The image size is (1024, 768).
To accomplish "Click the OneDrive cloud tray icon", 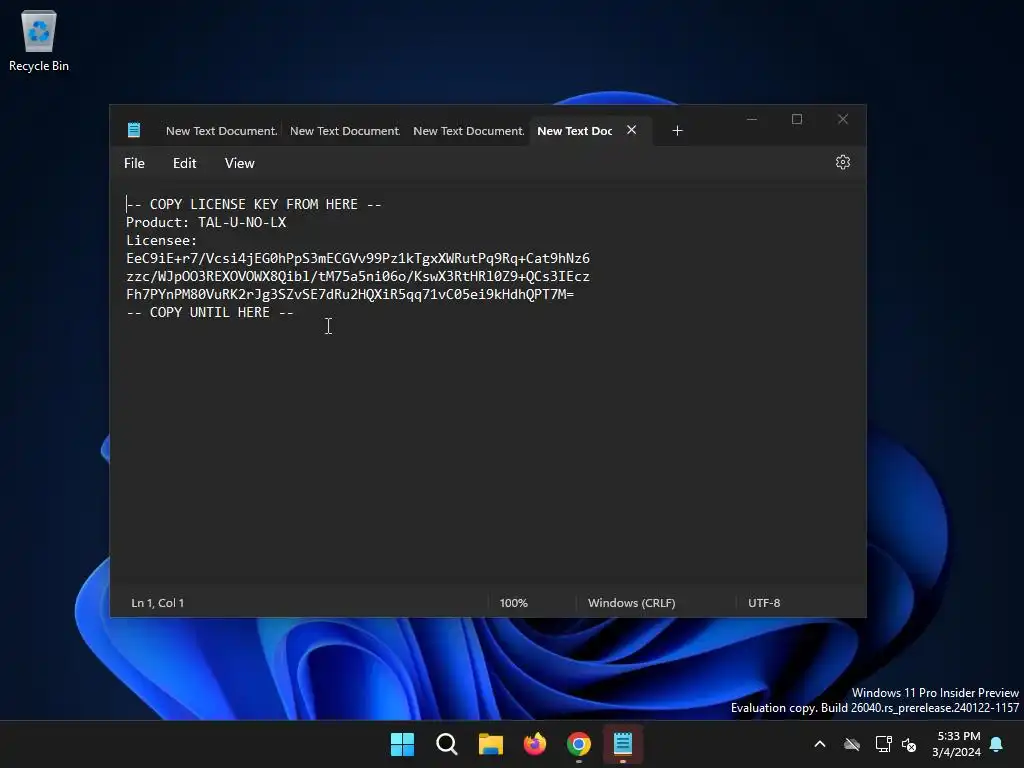I will click(x=852, y=744).
